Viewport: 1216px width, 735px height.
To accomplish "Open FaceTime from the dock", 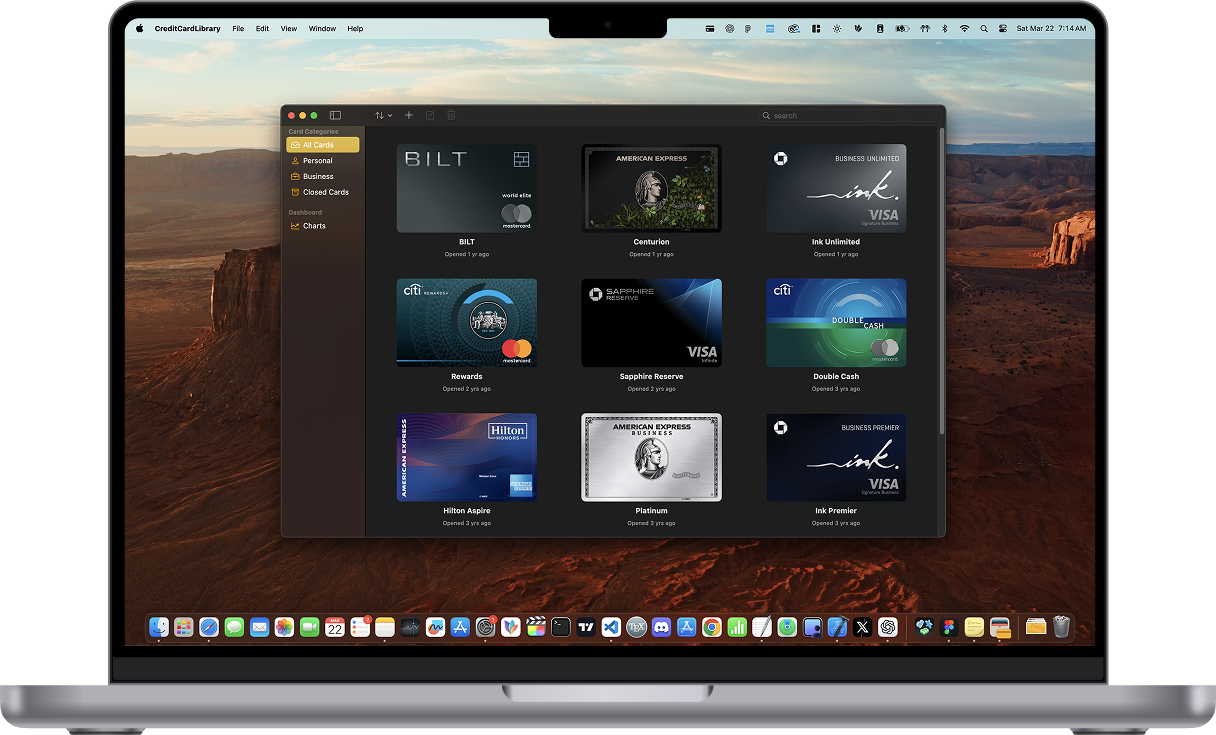I will 309,627.
